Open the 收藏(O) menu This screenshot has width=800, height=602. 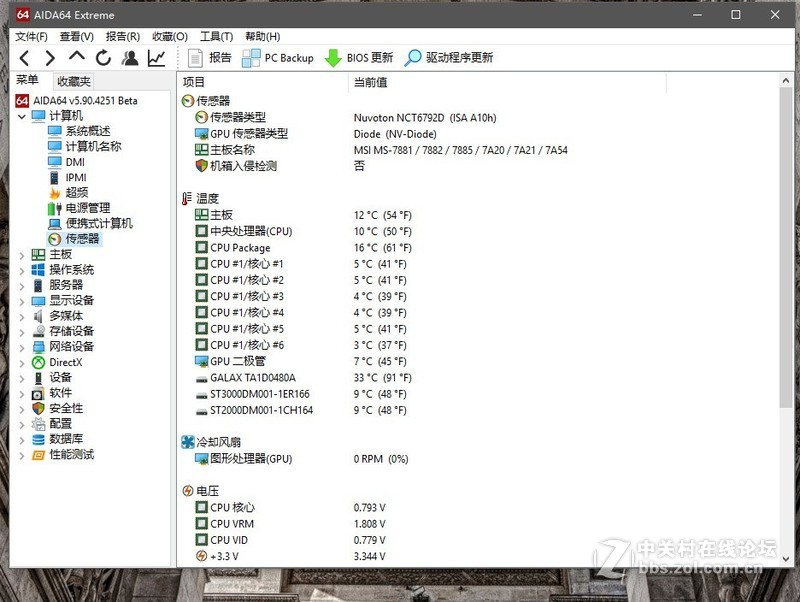[170, 36]
